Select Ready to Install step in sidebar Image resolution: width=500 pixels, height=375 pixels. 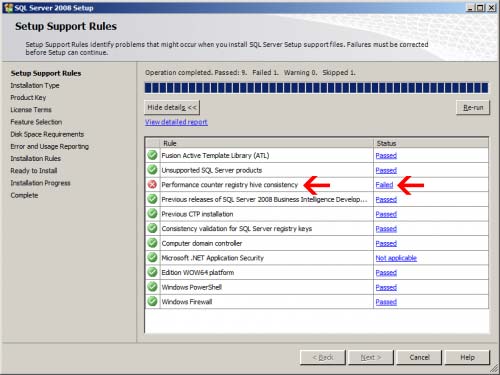34,171
